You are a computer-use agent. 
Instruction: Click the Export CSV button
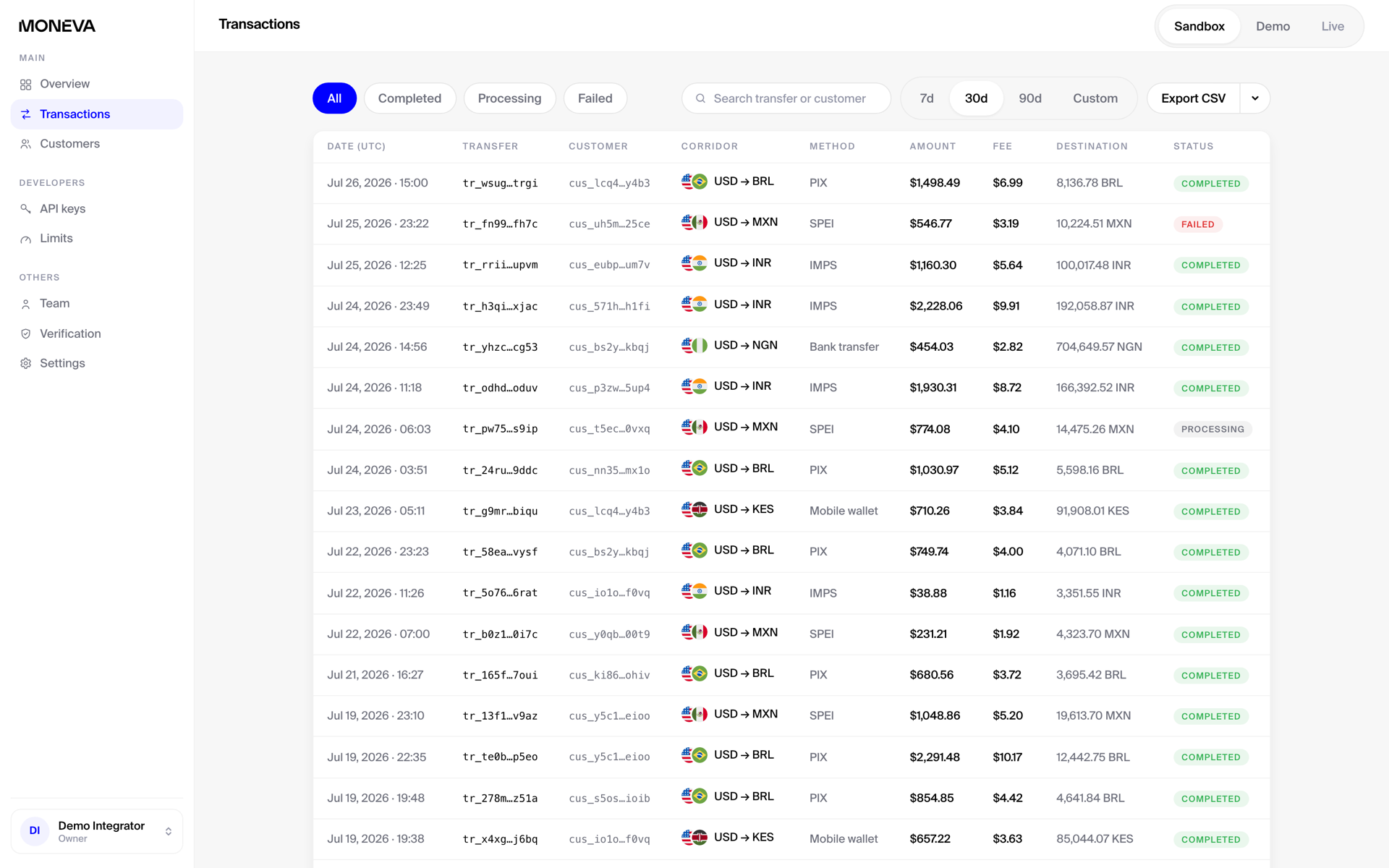(1194, 98)
